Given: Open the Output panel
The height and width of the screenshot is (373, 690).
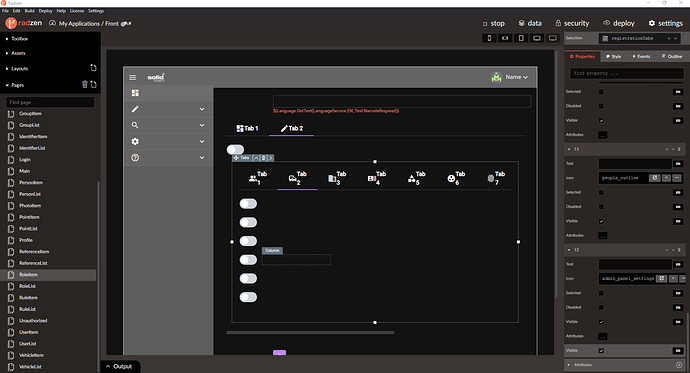Looking at the screenshot, I should [x=119, y=366].
